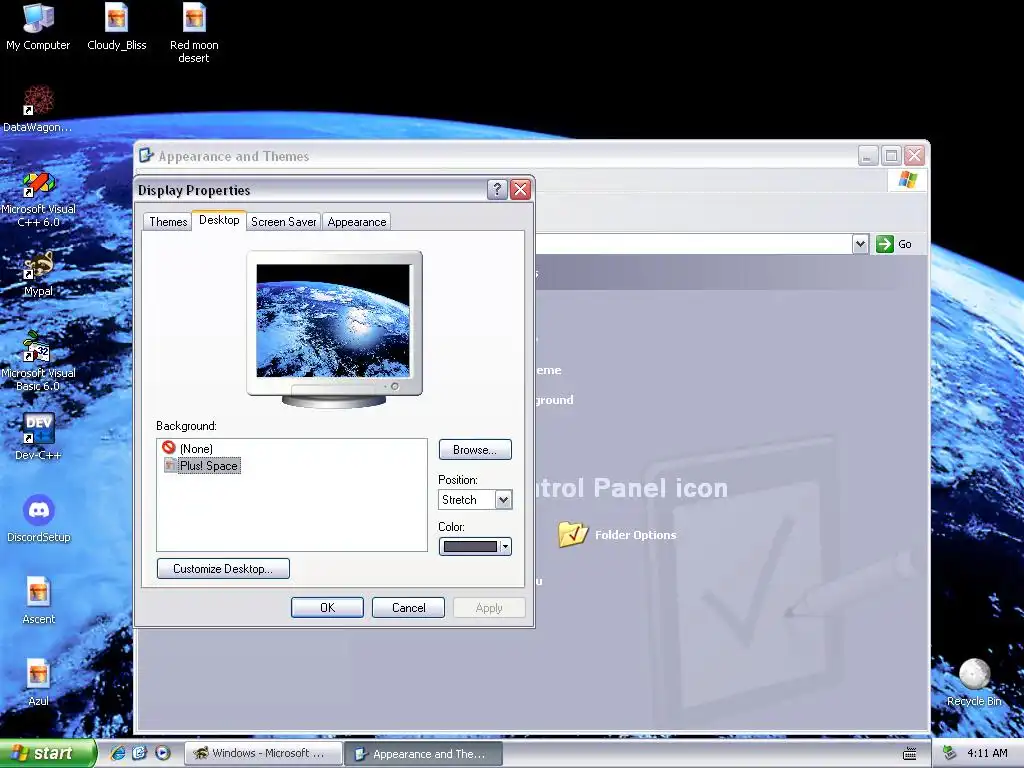The width and height of the screenshot is (1024, 768).
Task: Click the help question mark in Display Properties
Action: (x=497, y=189)
